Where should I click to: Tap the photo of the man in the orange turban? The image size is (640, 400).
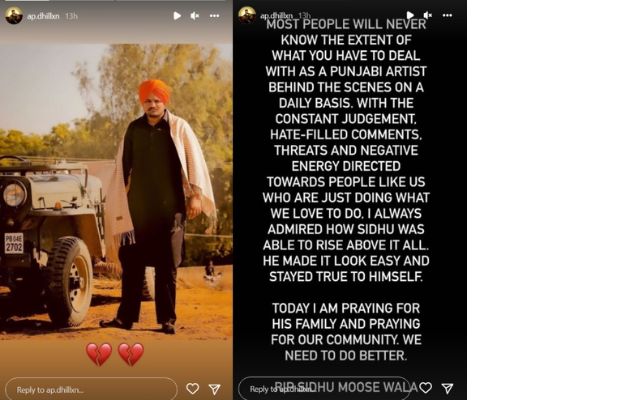point(116,192)
